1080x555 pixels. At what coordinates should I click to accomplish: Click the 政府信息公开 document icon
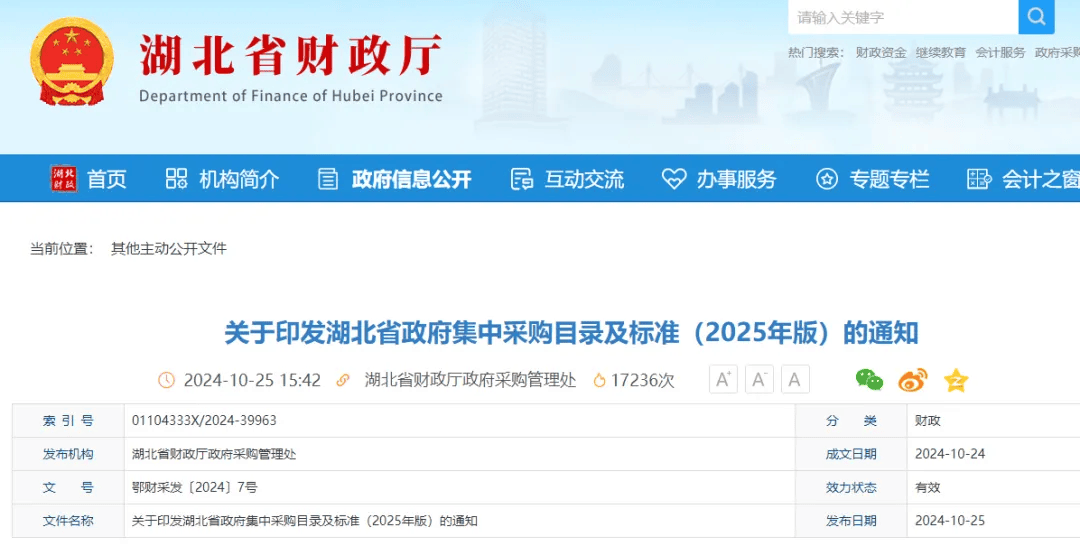pyautogui.click(x=328, y=179)
